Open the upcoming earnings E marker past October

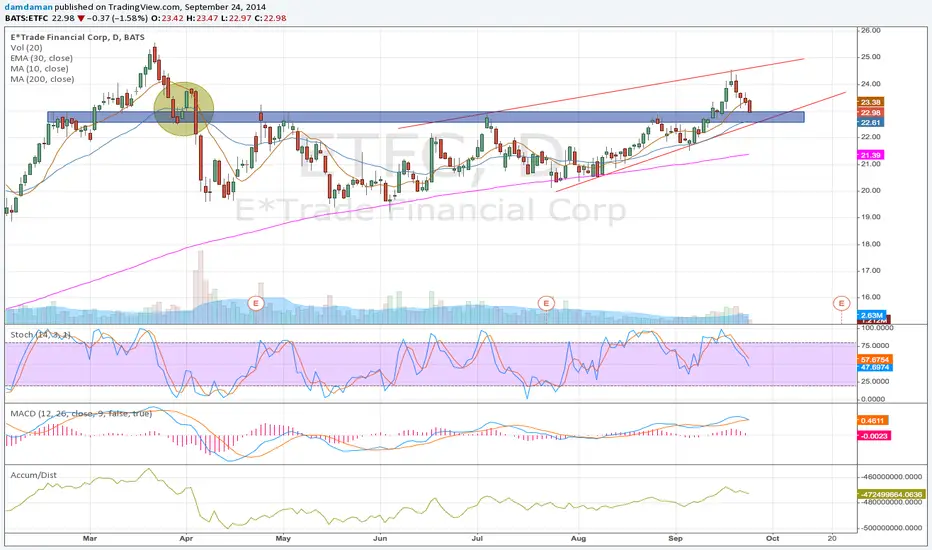click(x=841, y=304)
